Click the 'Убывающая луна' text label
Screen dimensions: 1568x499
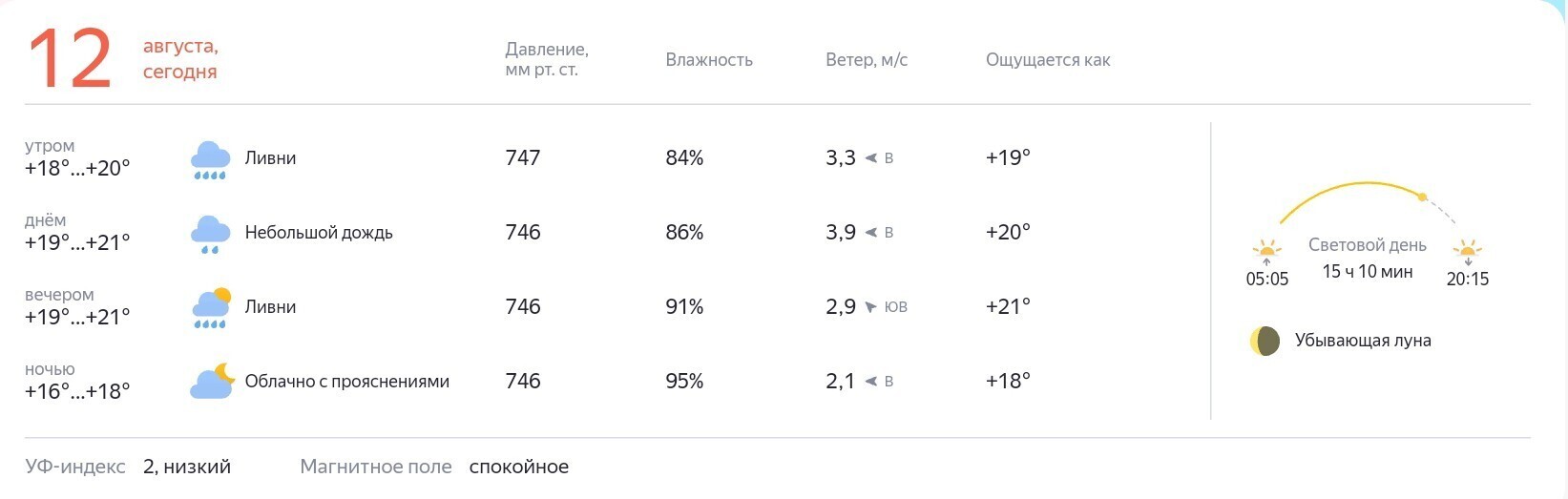pos(1363,341)
